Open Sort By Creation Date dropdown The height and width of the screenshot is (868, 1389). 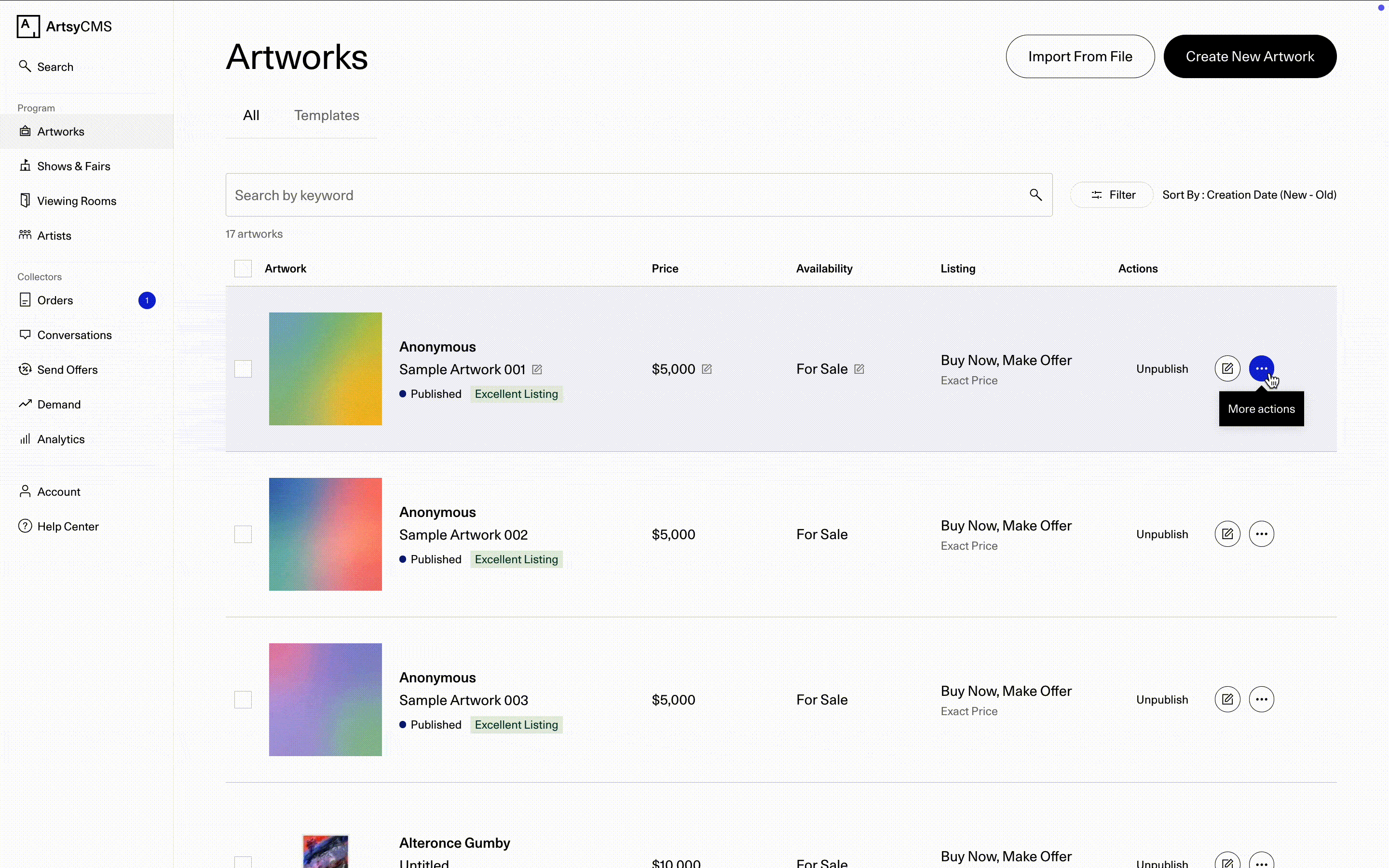pos(1249,195)
